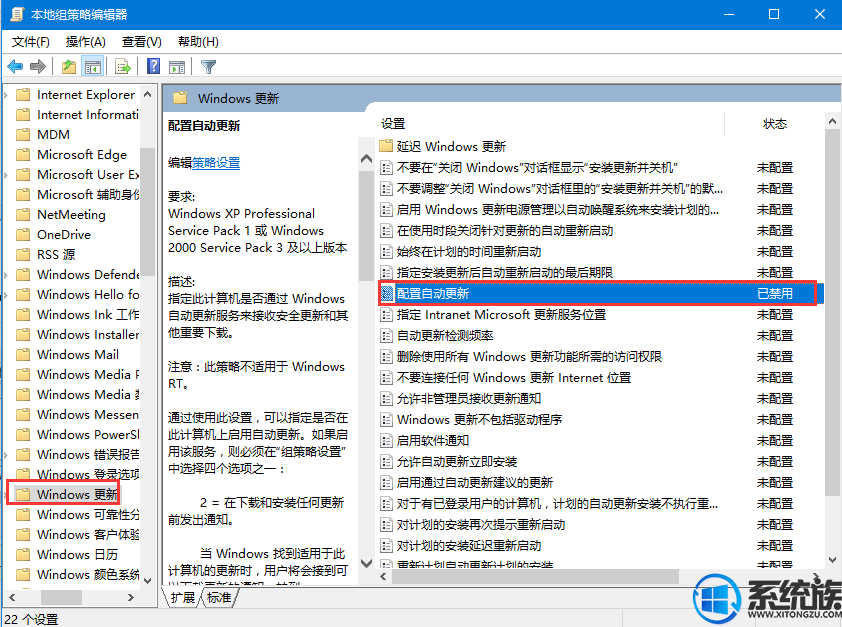This screenshot has height=627, width=842.
Task: Click the policy icon beside 配置自动更新
Action: click(387, 294)
